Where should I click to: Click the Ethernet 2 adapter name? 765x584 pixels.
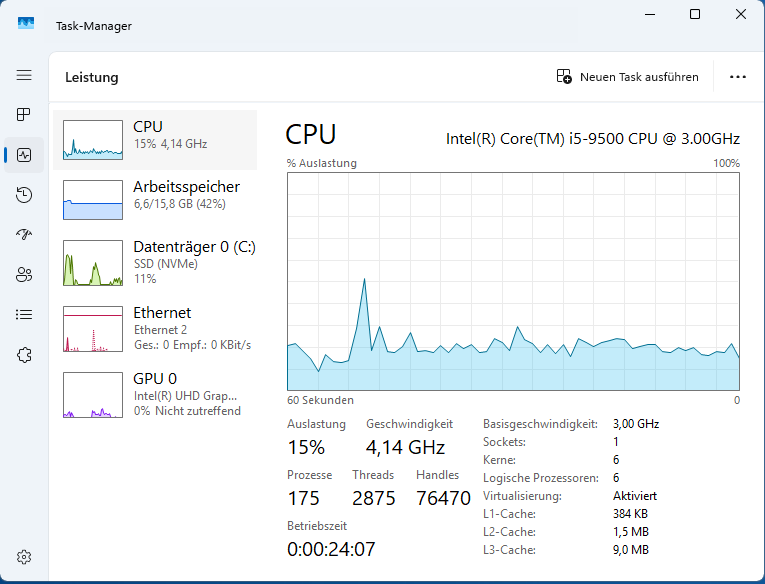161,330
